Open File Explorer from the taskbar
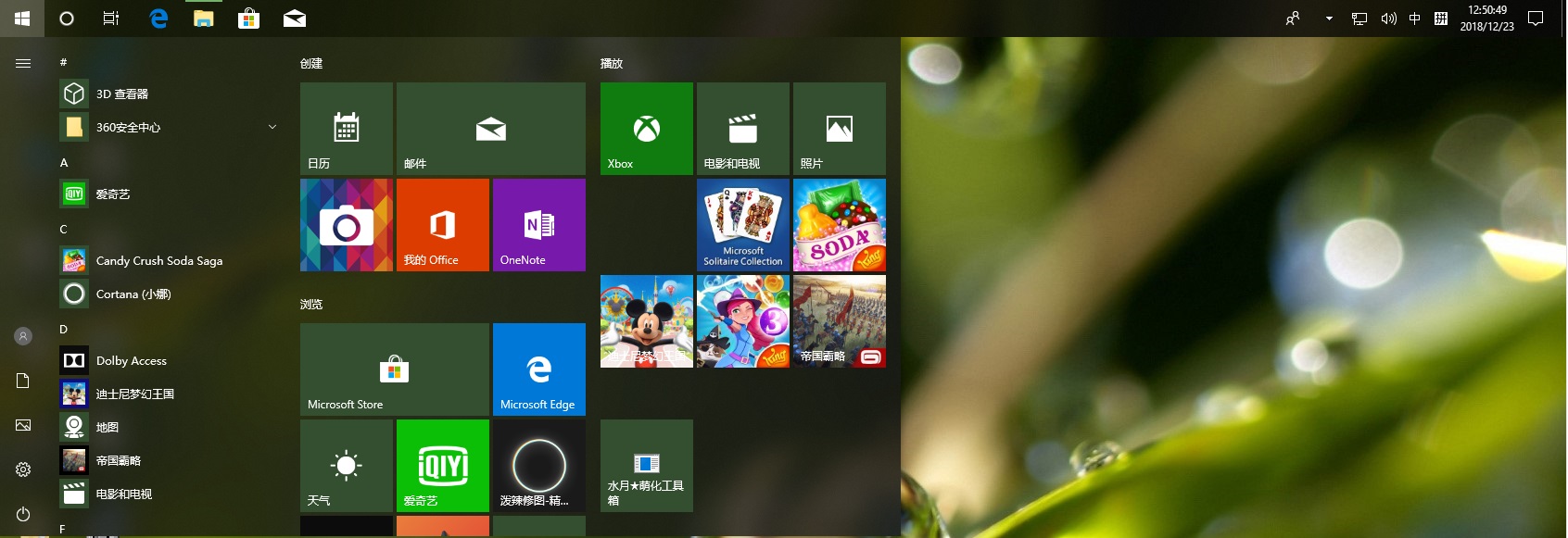1568x538 pixels. 204,19
